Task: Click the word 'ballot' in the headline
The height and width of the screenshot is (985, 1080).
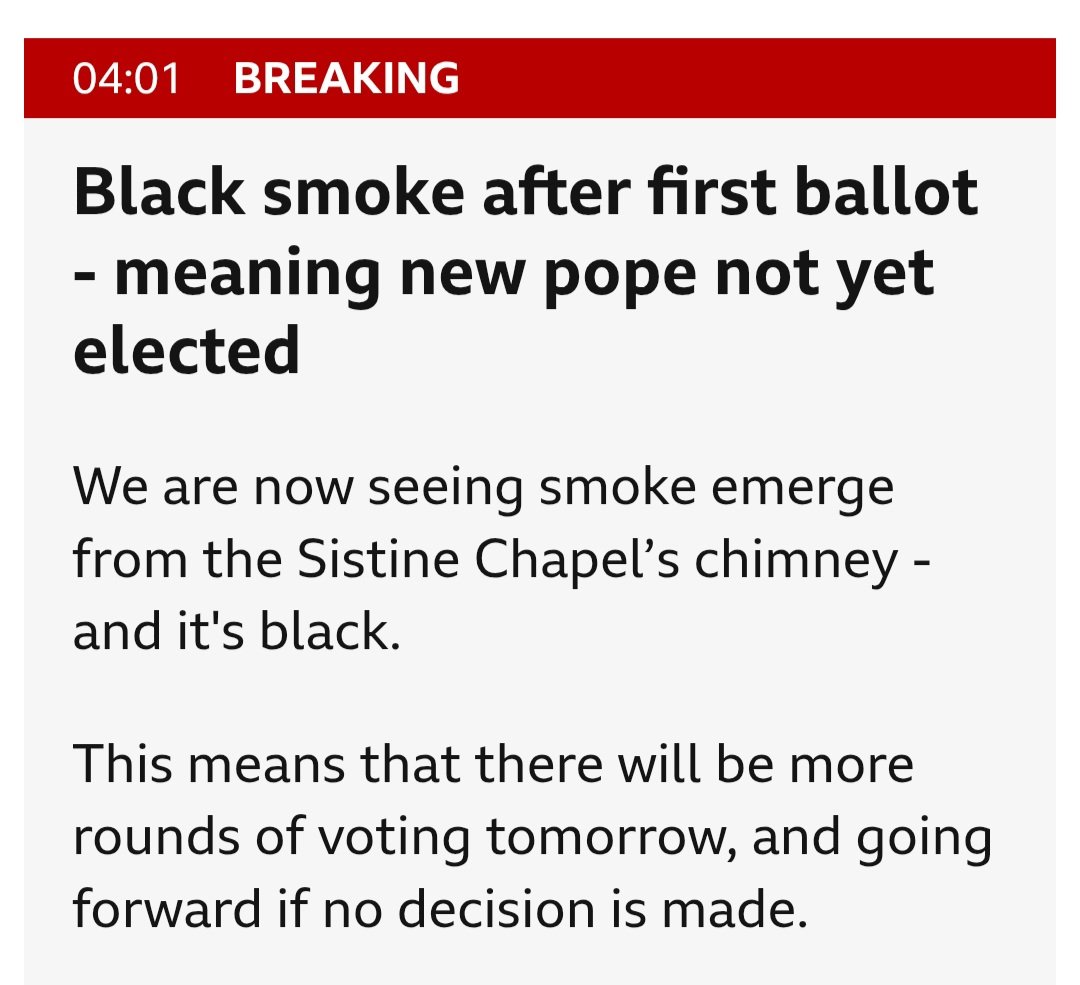Action: (x=886, y=192)
